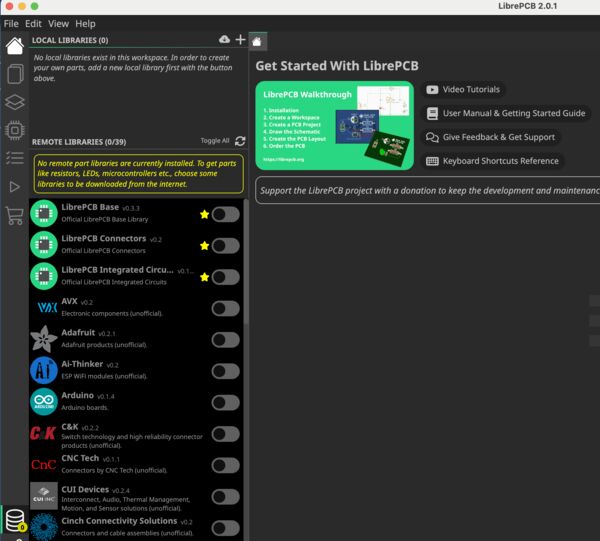The width and height of the screenshot is (600, 541).
Task: Open the chip components sidebar icon
Action: click(x=15, y=130)
